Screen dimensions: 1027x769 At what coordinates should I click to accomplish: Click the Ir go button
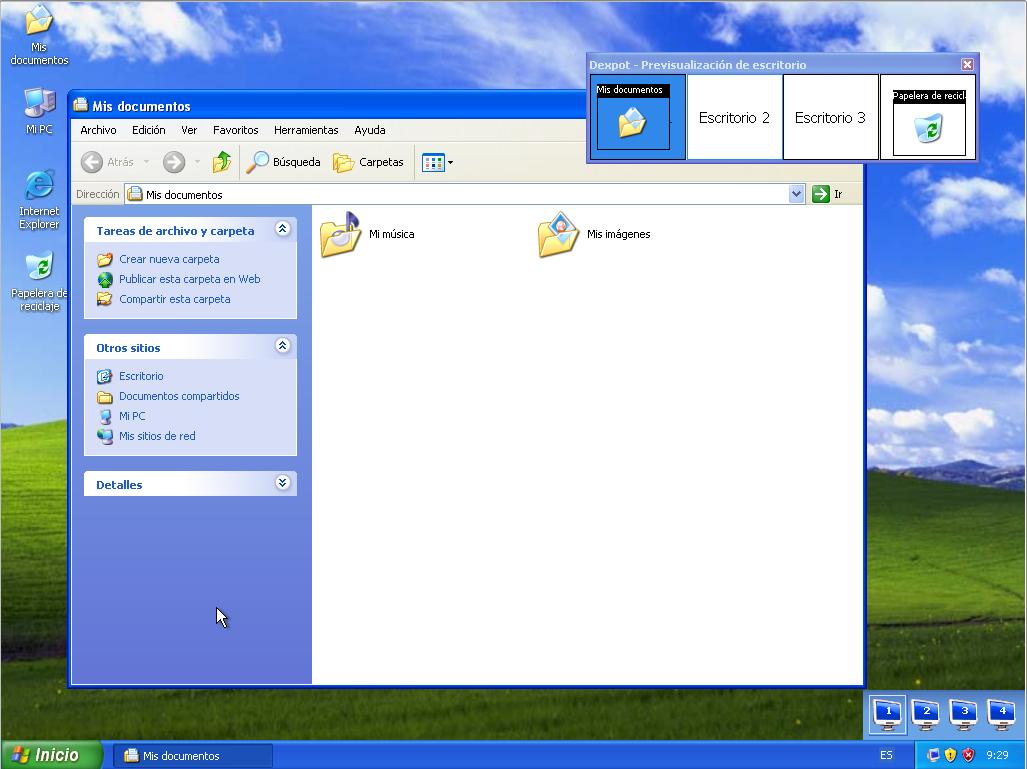click(x=828, y=194)
